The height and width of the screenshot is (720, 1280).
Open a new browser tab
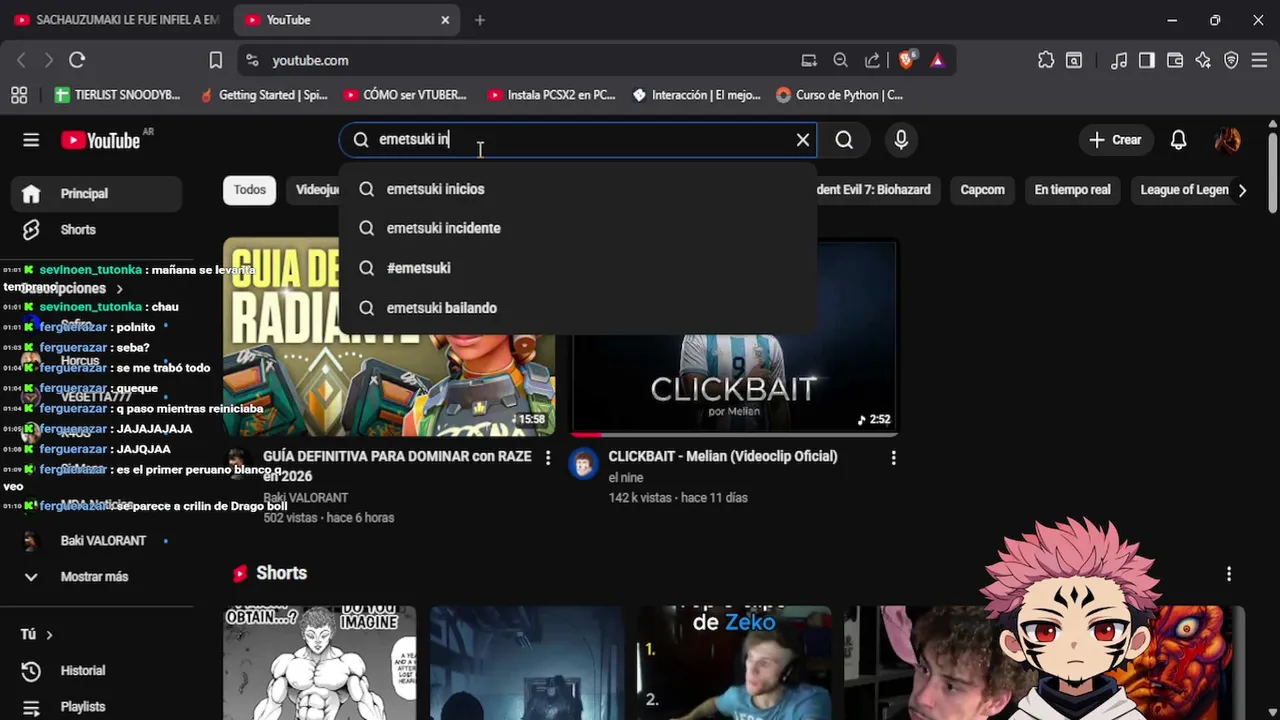point(480,20)
